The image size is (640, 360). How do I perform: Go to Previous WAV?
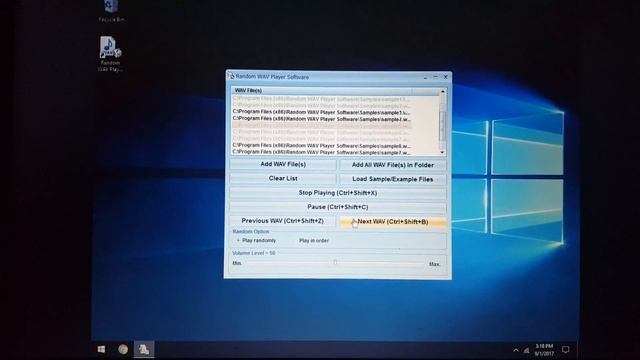coord(282,221)
